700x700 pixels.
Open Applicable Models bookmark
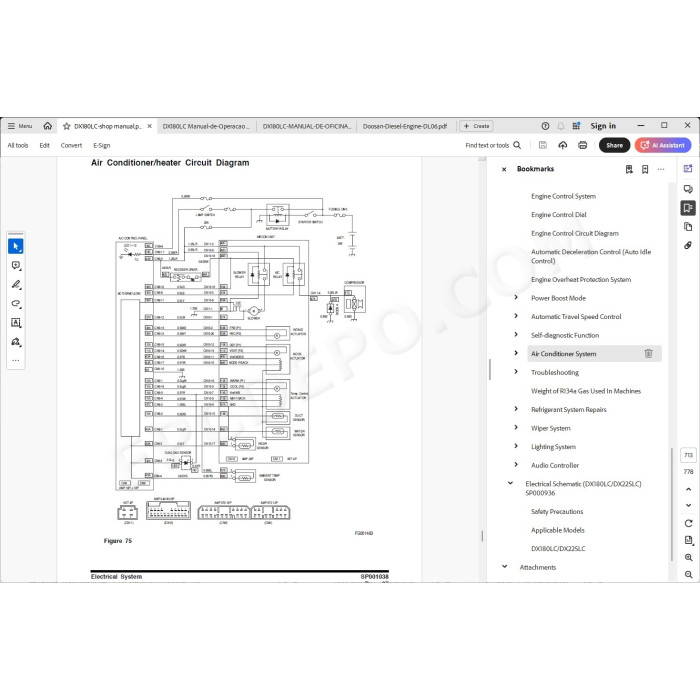point(558,530)
